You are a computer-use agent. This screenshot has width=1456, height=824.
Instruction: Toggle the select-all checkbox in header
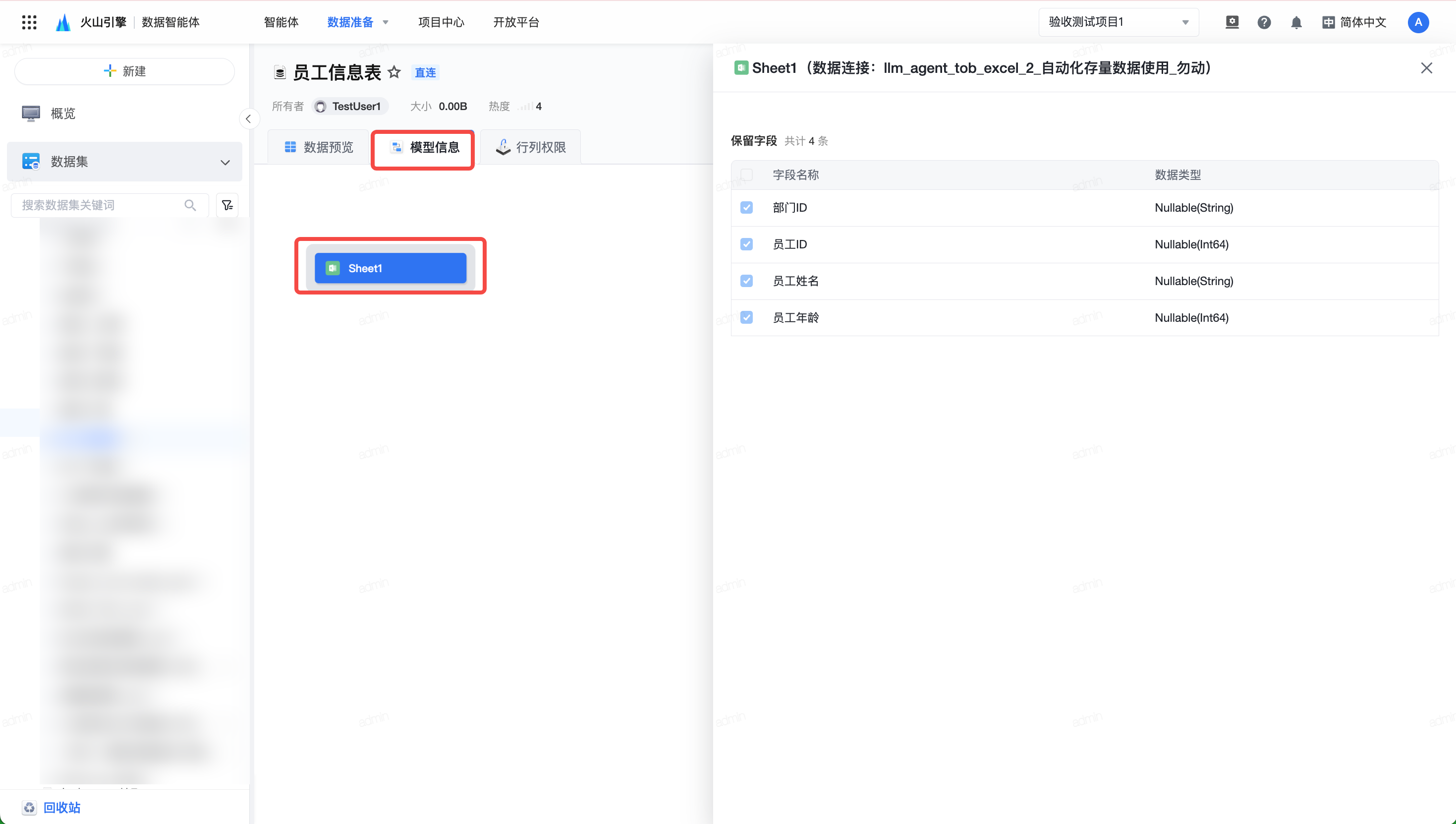point(746,175)
